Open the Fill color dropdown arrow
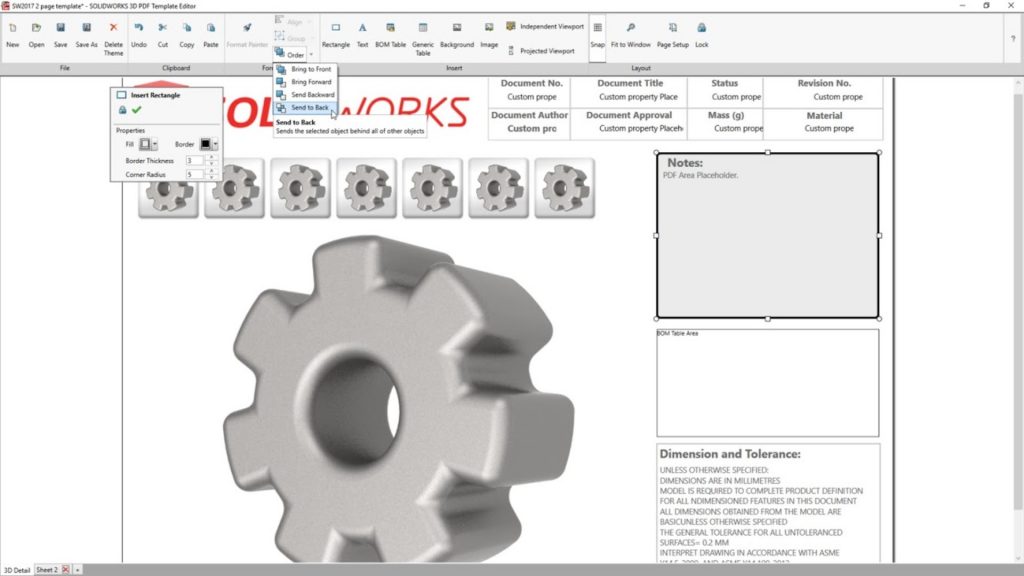Viewport: 1024px width, 576px height. tap(155, 144)
